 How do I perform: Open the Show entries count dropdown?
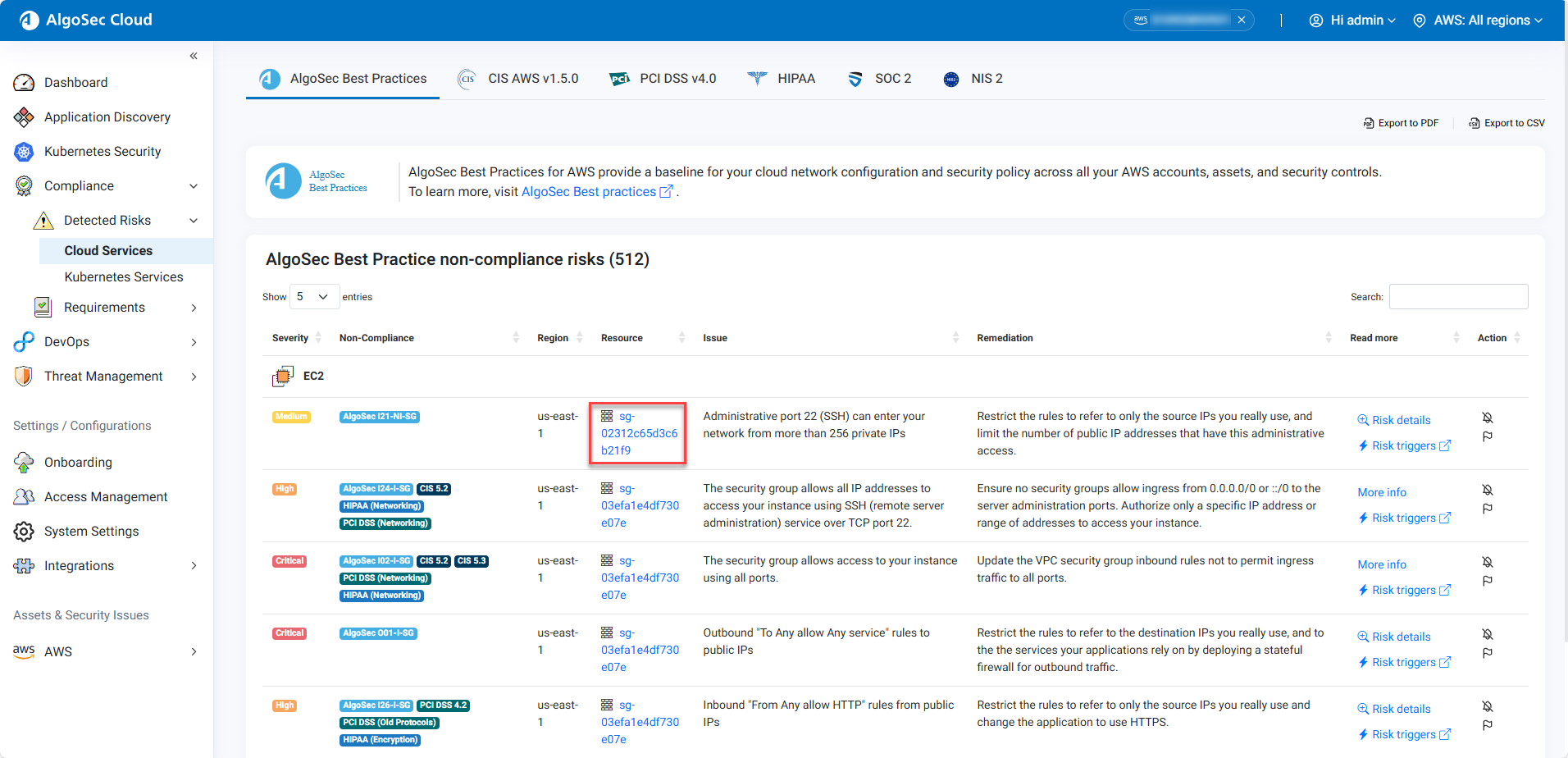(x=314, y=297)
